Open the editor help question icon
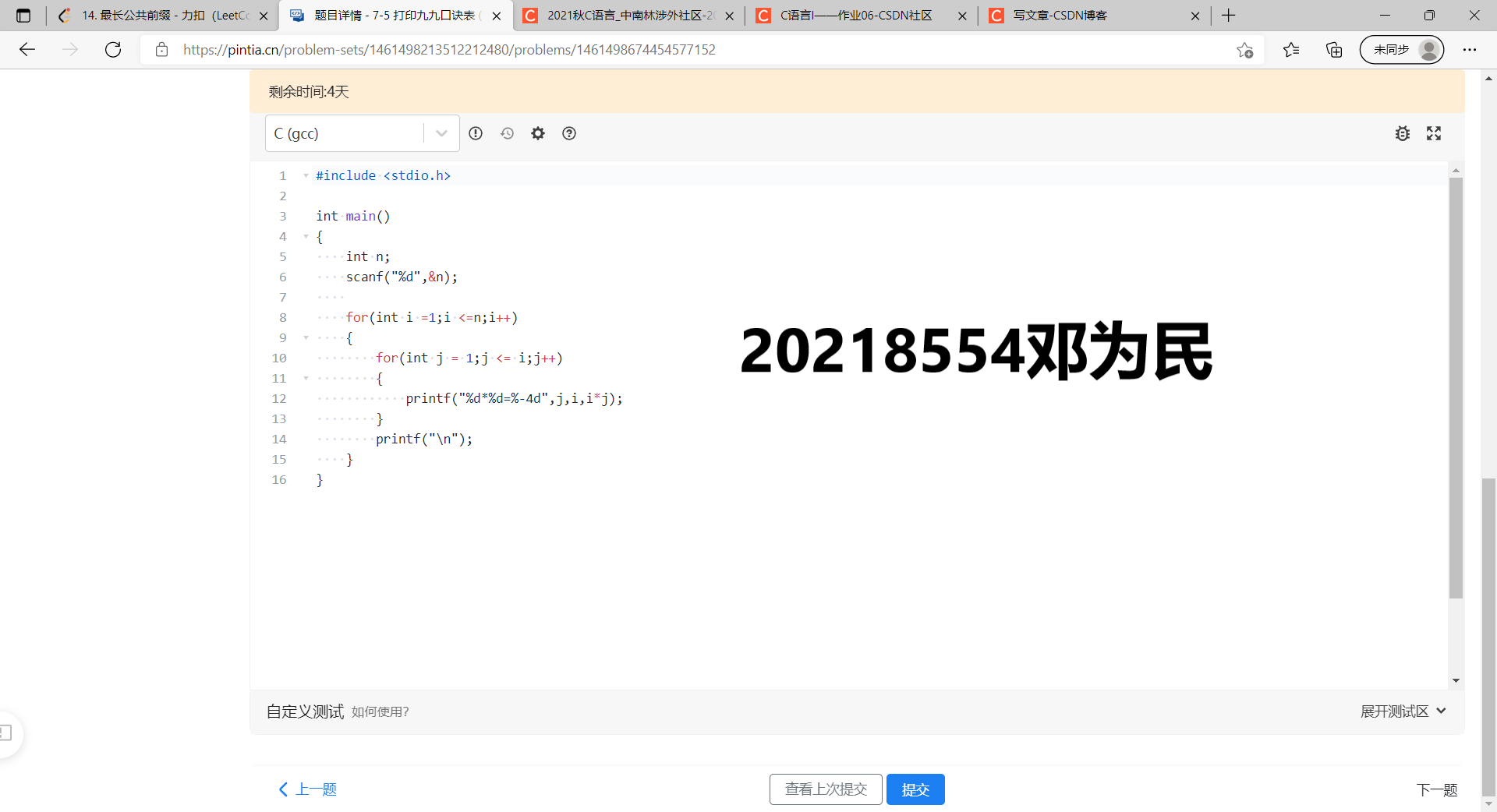 pos(569,133)
